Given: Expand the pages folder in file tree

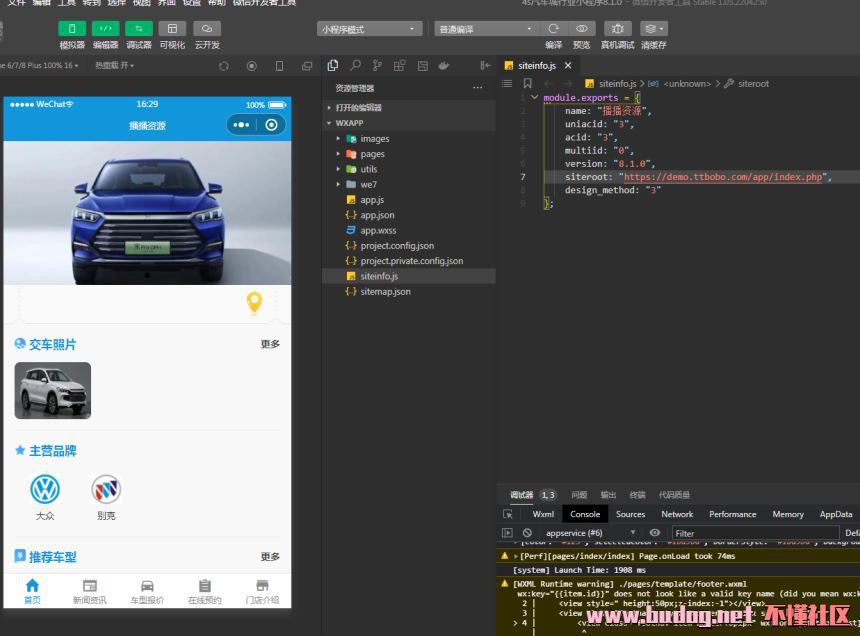Looking at the screenshot, I should [x=372, y=154].
